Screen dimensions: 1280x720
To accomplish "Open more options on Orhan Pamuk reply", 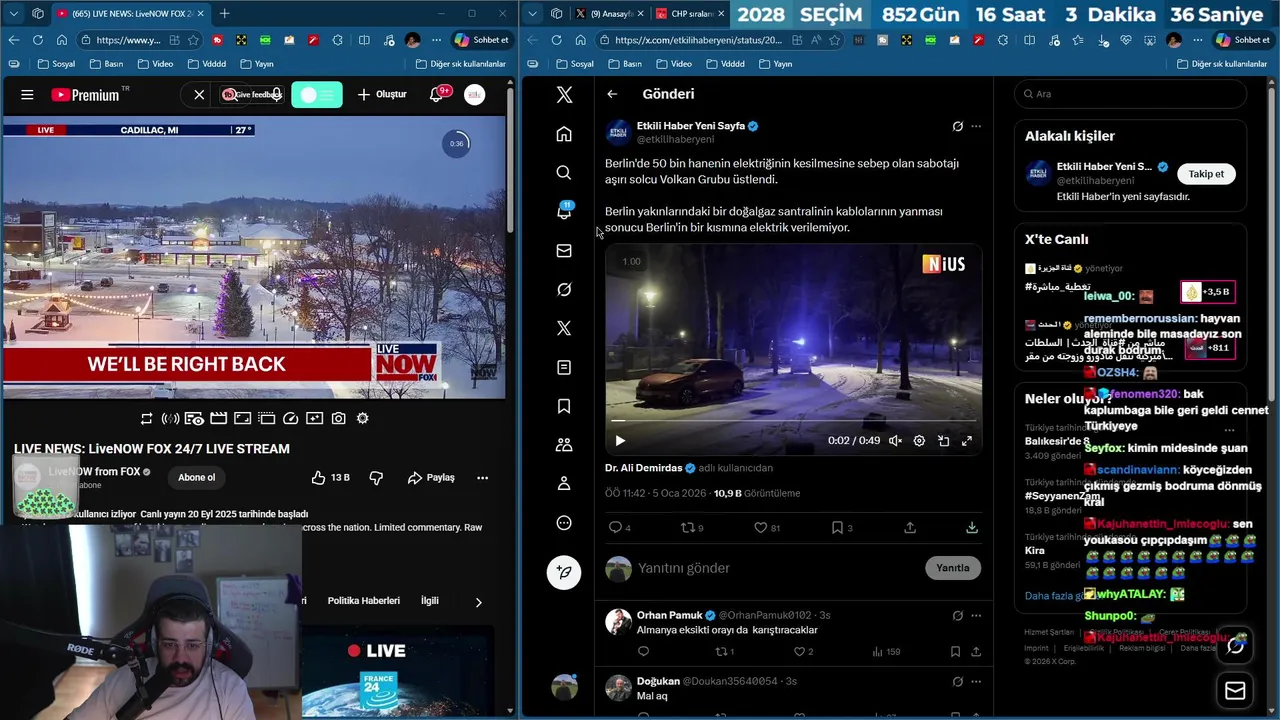I will [976, 616].
